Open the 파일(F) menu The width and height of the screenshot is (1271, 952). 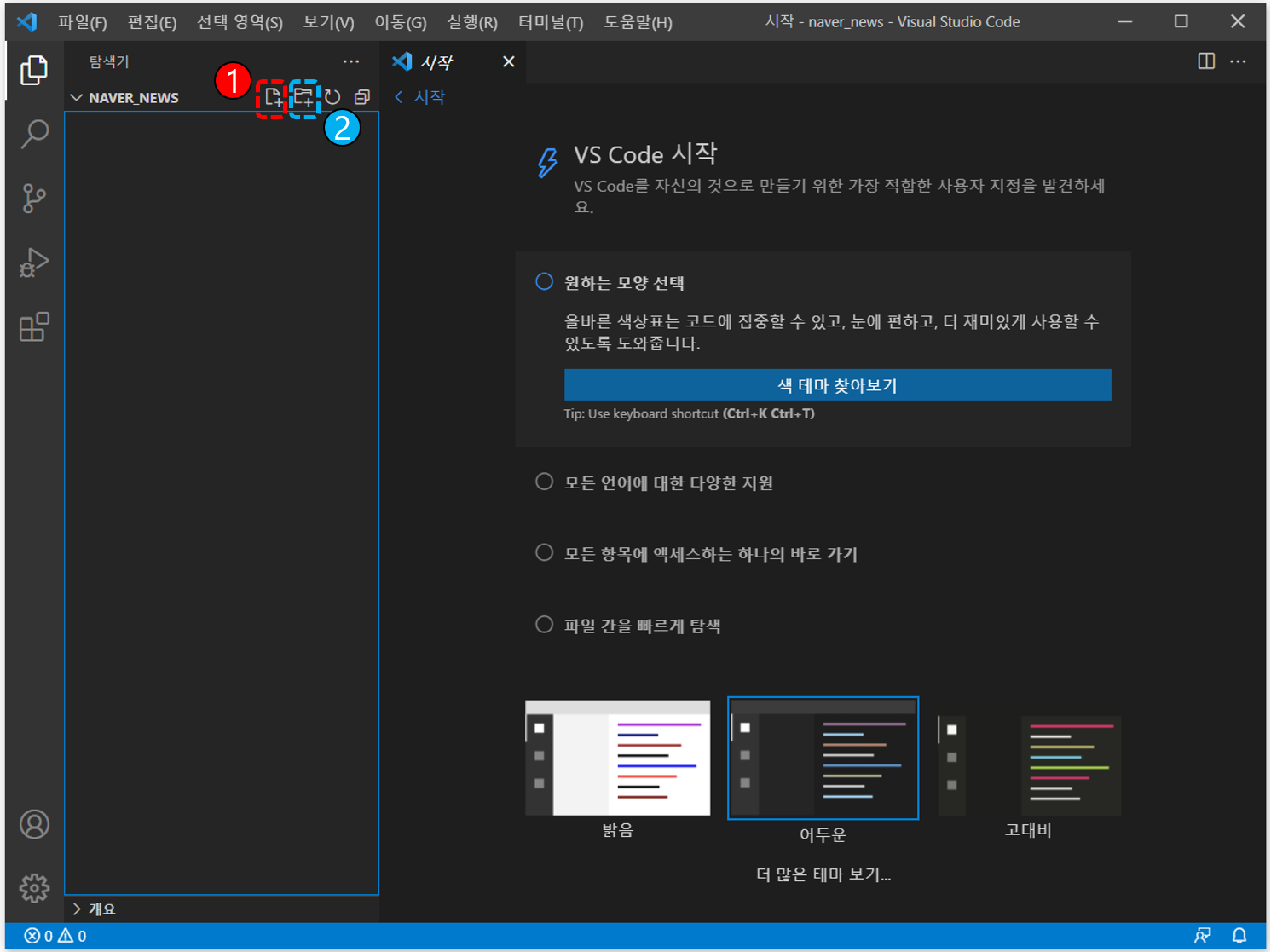tap(83, 22)
